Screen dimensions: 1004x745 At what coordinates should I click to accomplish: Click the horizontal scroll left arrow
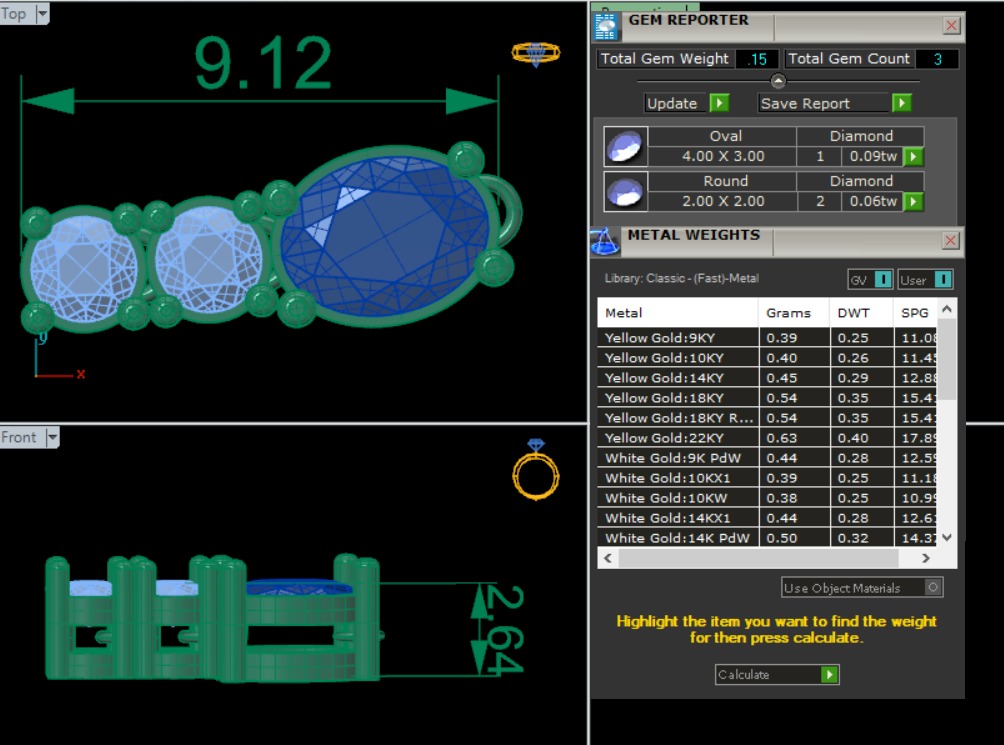coord(608,558)
